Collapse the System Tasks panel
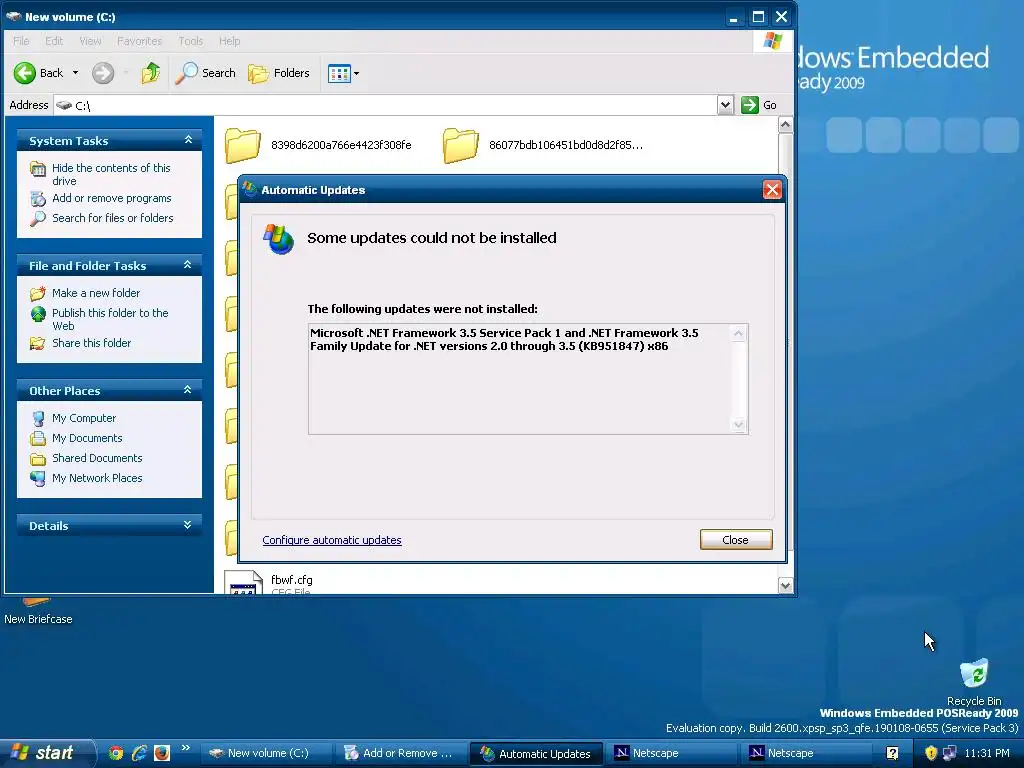 (x=188, y=140)
